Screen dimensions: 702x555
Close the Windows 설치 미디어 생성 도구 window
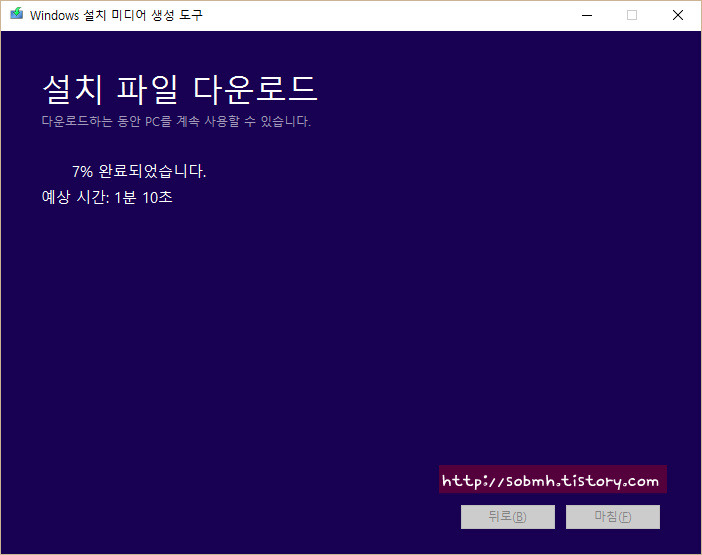click(678, 15)
